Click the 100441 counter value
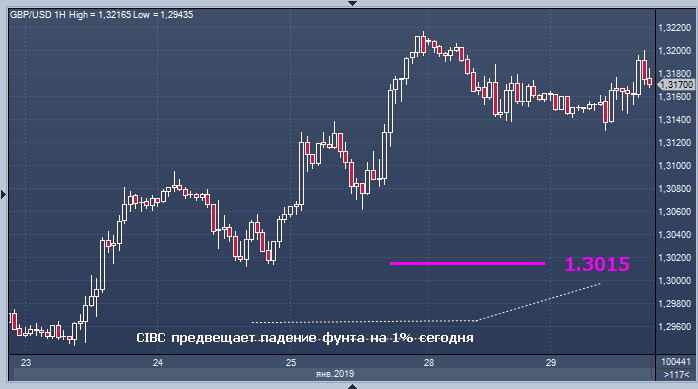Image resolution: width=698 pixels, height=389 pixels. tap(676, 362)
